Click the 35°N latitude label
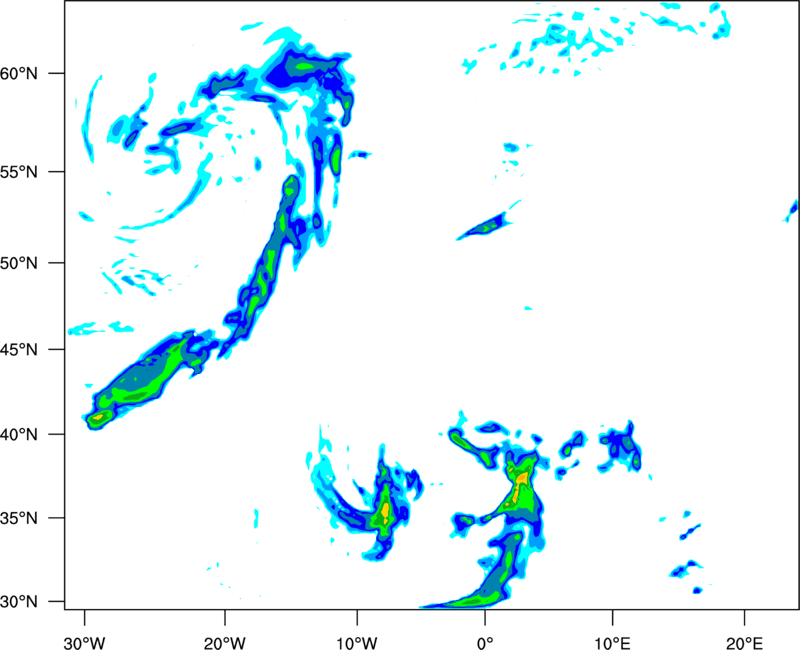 pos(19,519)
